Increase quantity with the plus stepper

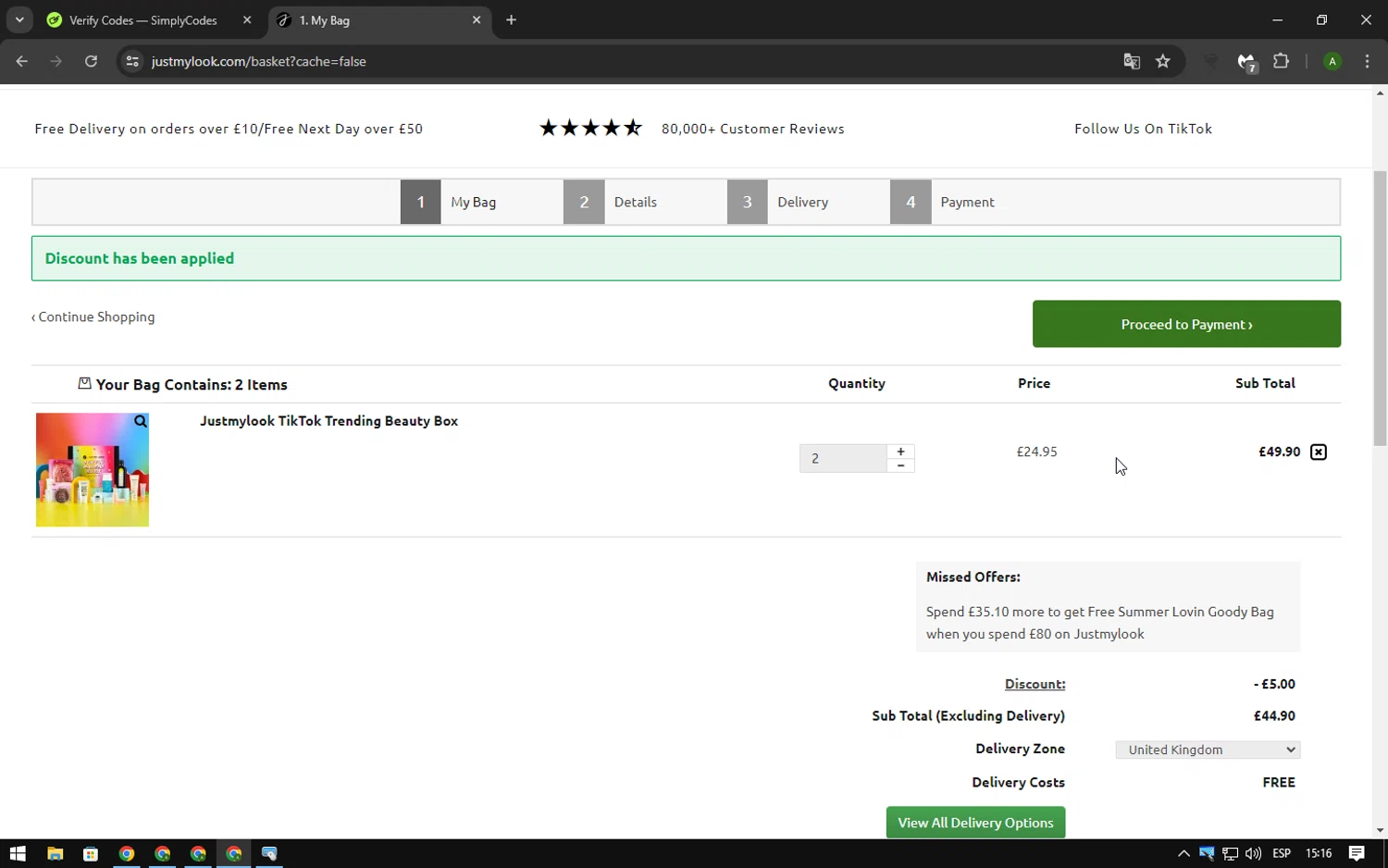(900, 451)
